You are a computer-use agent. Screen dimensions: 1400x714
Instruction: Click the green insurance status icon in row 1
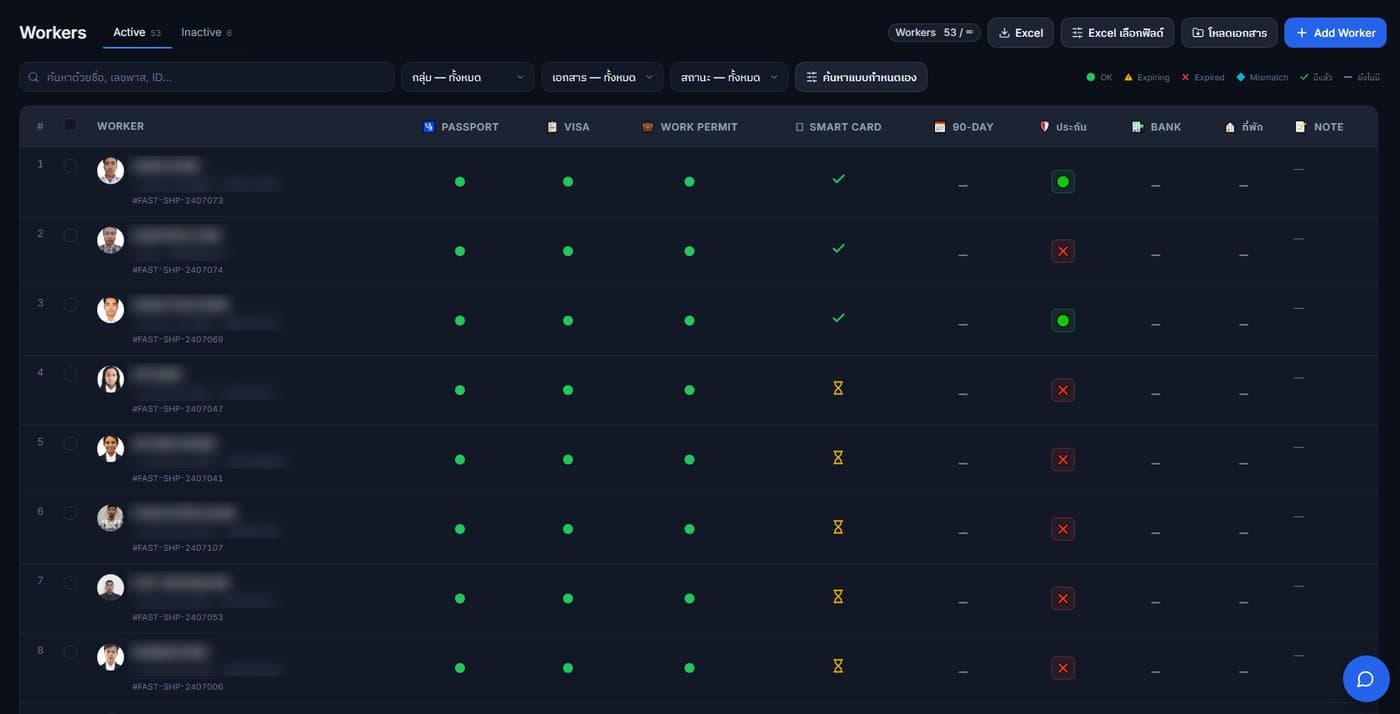pyautogui.click(x=1063, y=182)
